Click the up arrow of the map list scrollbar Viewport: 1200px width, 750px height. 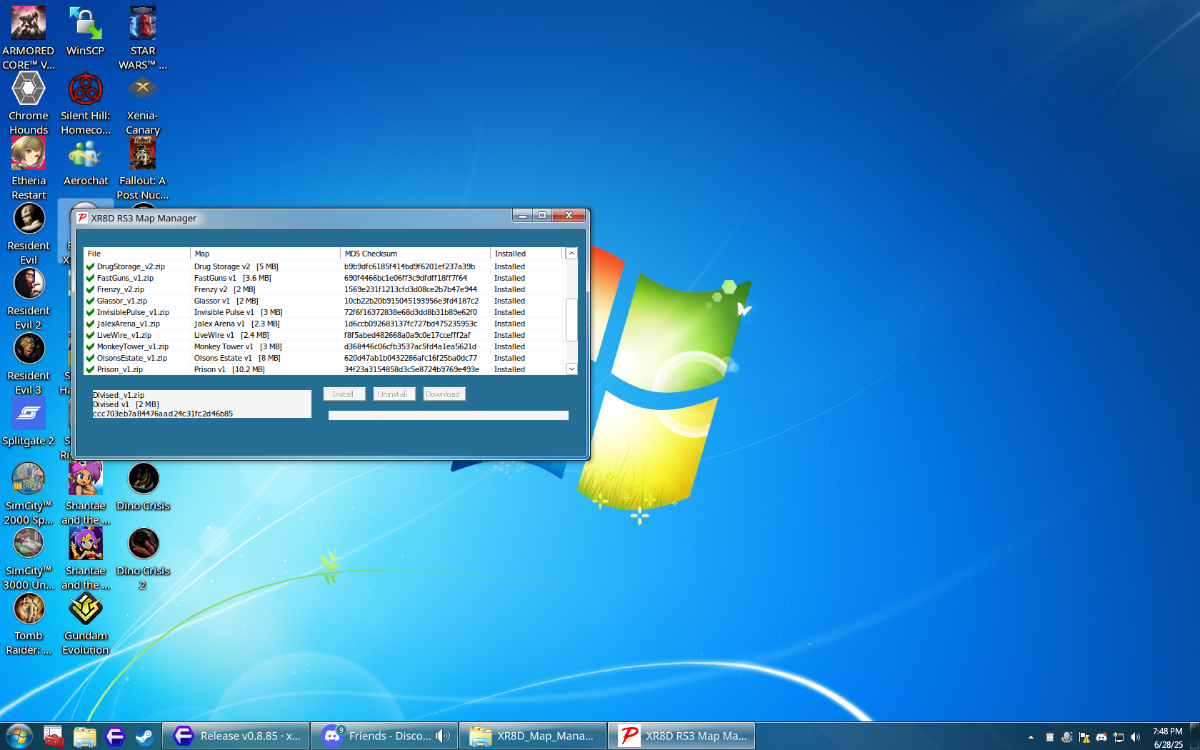coord(572,254)
